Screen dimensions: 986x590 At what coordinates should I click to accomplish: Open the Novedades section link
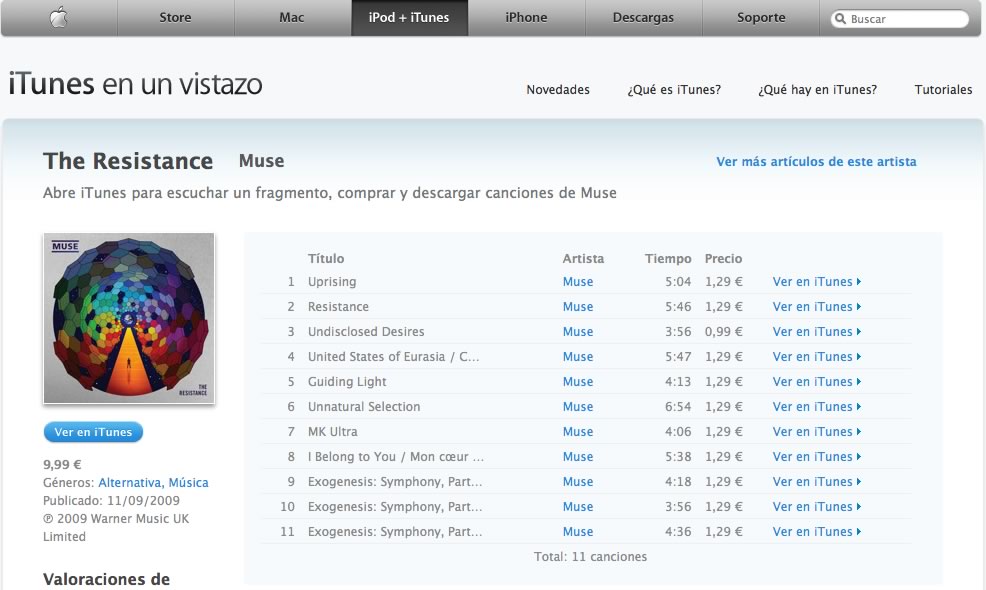click(558, 90)
